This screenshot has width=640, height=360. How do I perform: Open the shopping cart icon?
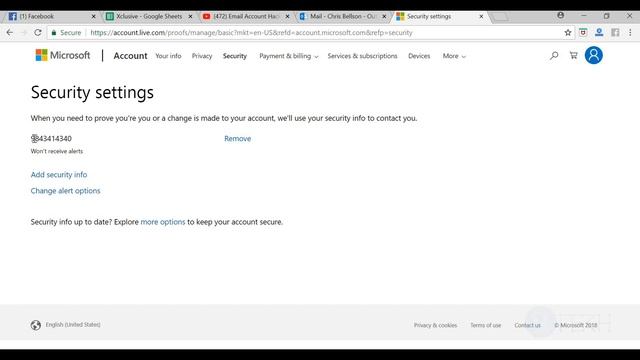click(x=573, y=56)
